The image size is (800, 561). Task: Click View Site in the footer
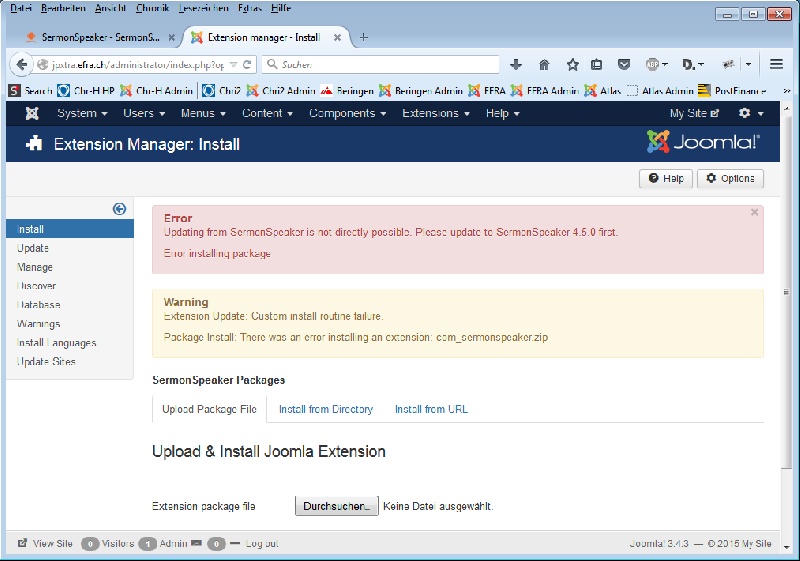45,544
